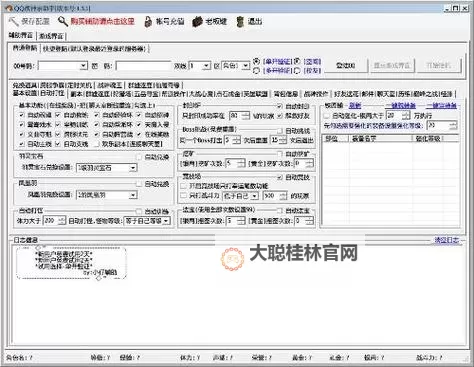Open the 副本 settings tab
This screenshot has height=367, width=474.
[x=76, y=94]
